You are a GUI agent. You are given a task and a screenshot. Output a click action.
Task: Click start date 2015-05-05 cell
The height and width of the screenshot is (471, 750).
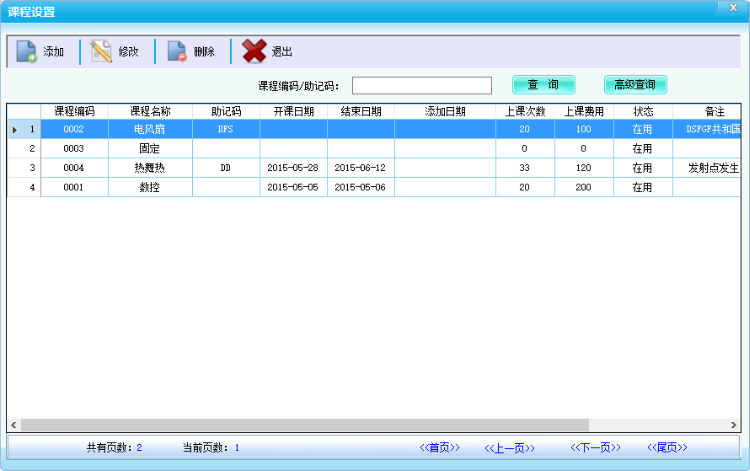coord(294,187)
